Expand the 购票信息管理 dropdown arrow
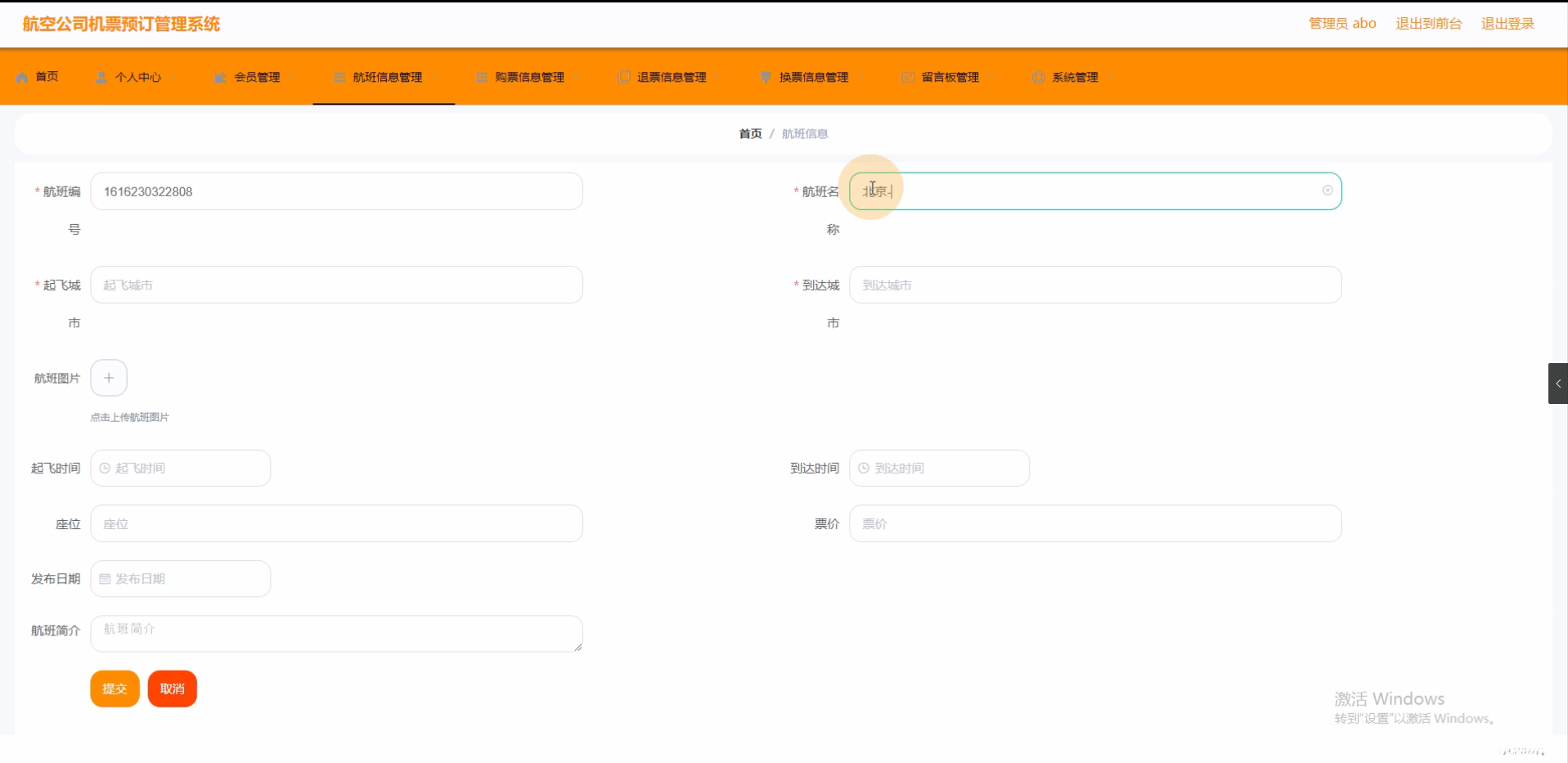This screenshot has width=1568, height=763. click(577, 77)
